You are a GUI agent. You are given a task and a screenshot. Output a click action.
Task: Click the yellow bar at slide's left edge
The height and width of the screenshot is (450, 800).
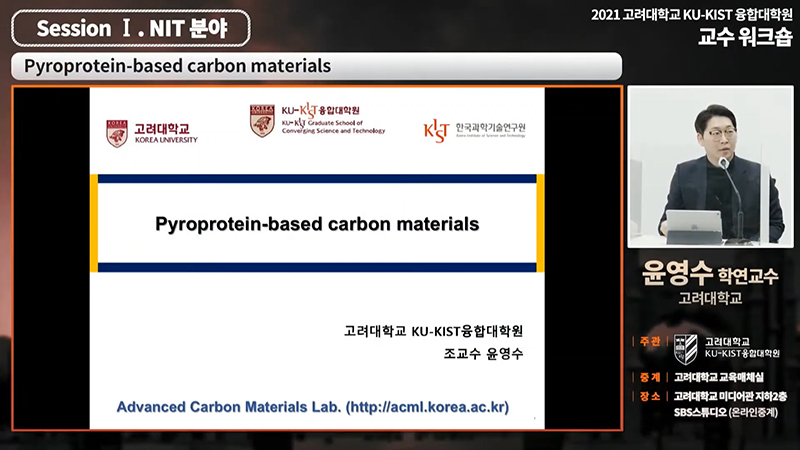coord(94,223)
